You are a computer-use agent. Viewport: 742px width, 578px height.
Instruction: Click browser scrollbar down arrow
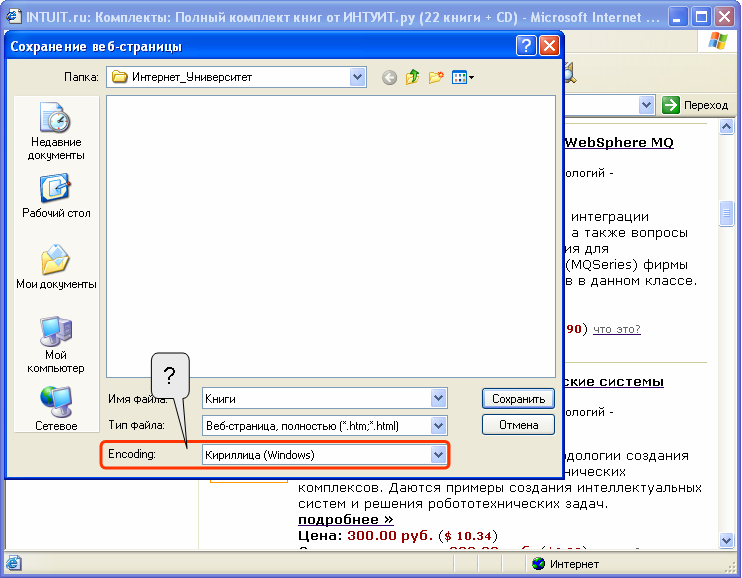(x=726, y=540)
